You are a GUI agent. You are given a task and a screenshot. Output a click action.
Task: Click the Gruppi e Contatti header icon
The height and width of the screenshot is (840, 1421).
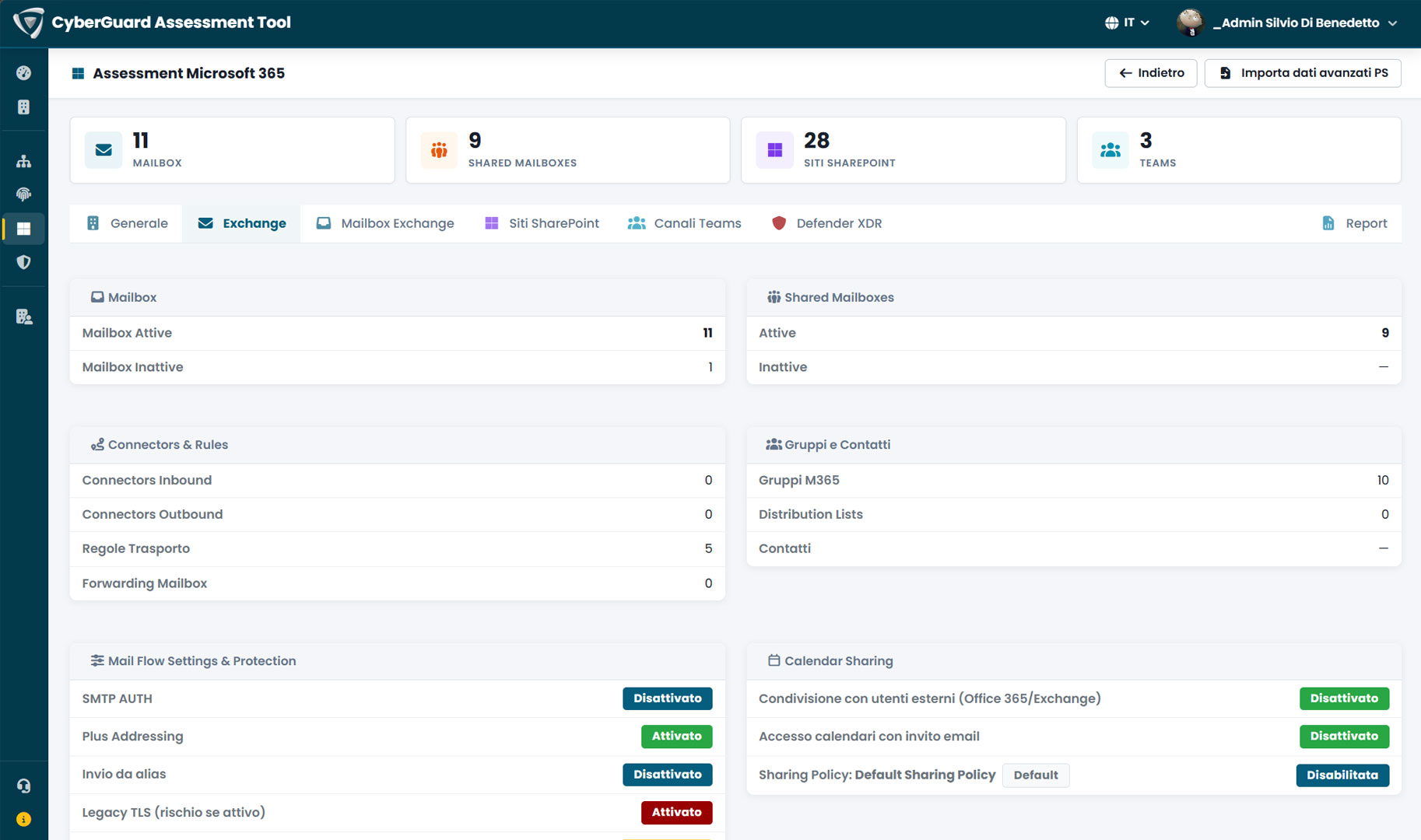tap(774, 445)
